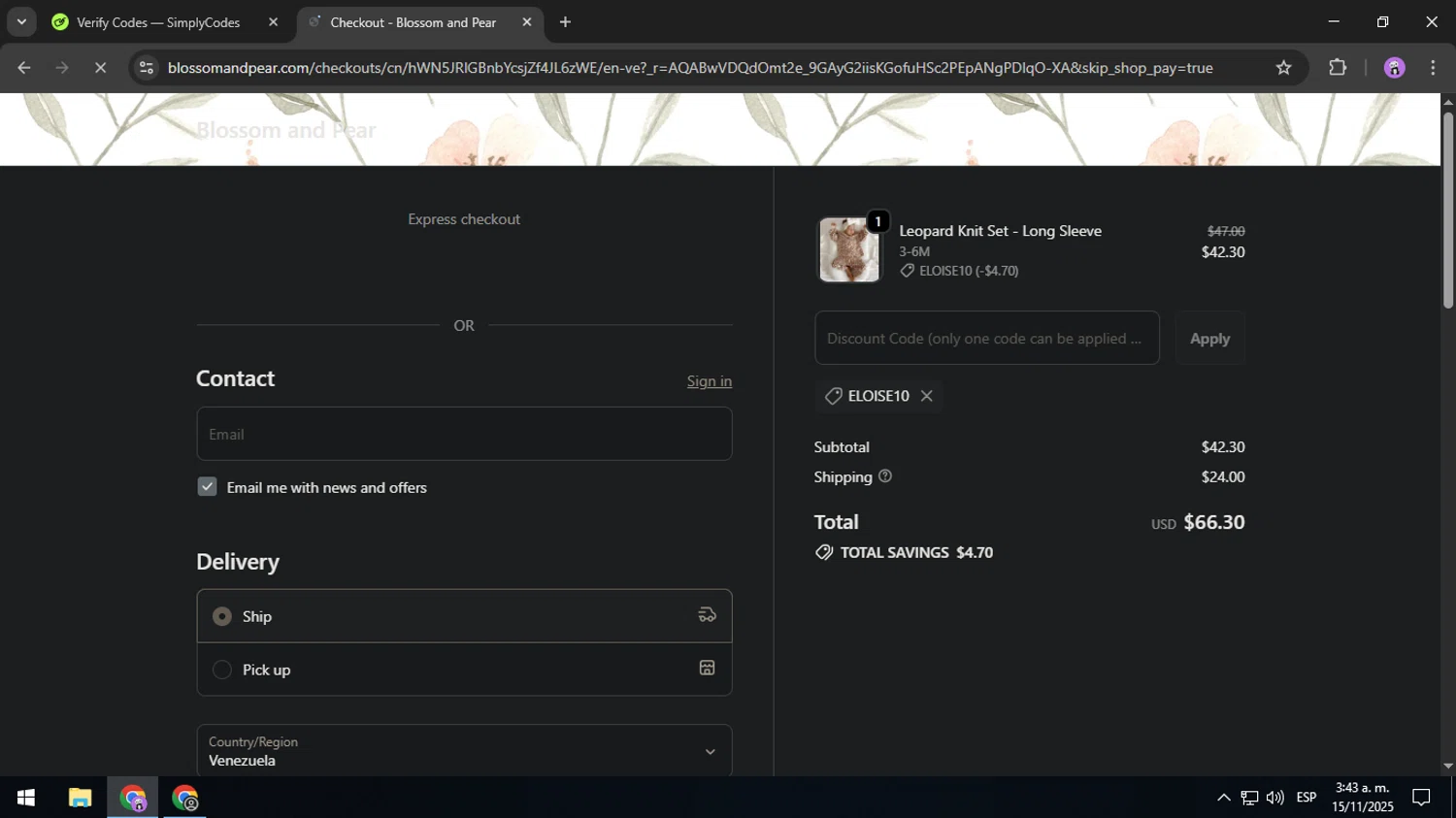Close the Verify Codes — SimplyCodes tab
Screen dimensions: 1456x818
click(273, 22)
